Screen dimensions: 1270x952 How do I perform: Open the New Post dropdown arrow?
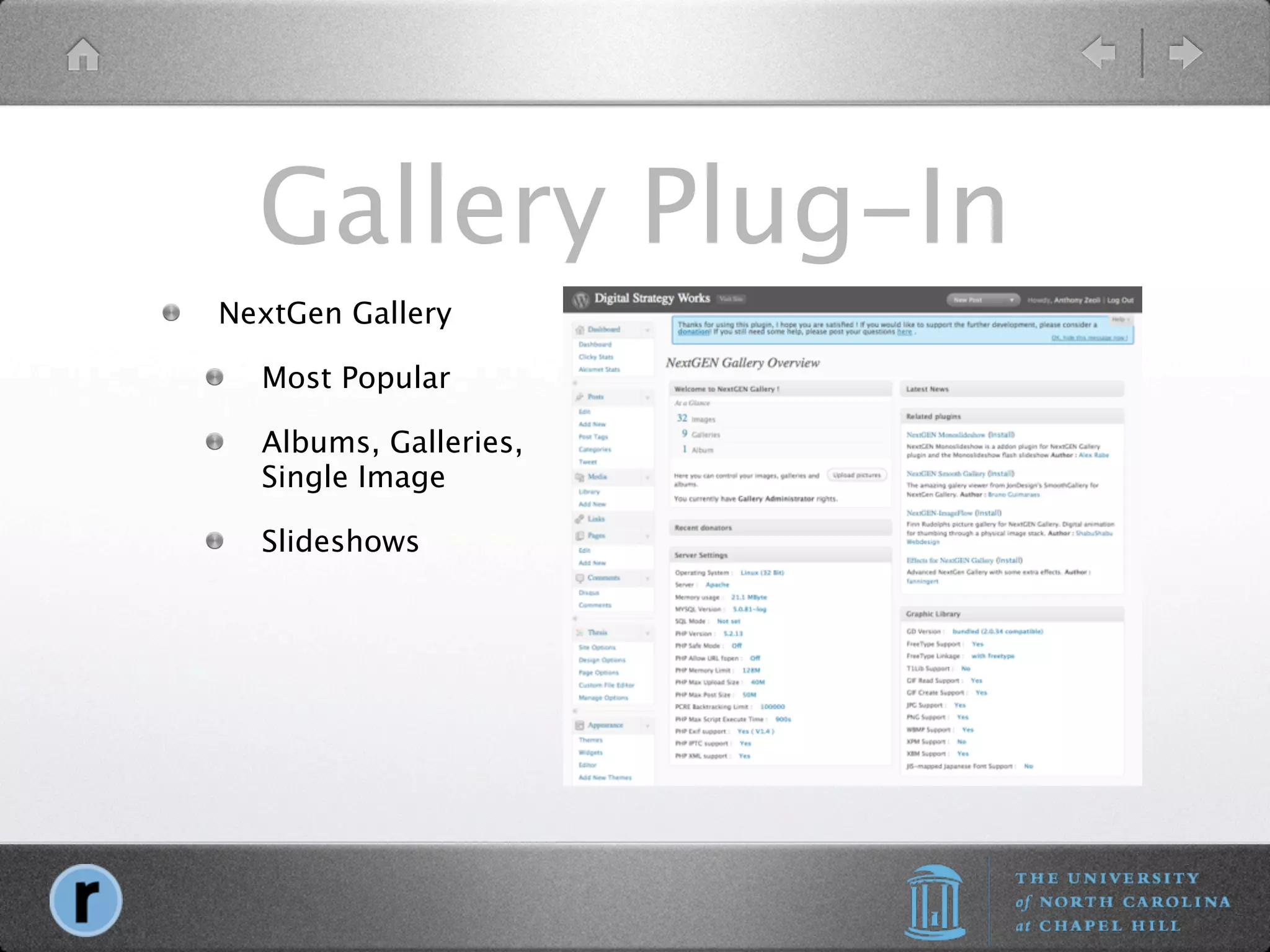click(1012, 300)
